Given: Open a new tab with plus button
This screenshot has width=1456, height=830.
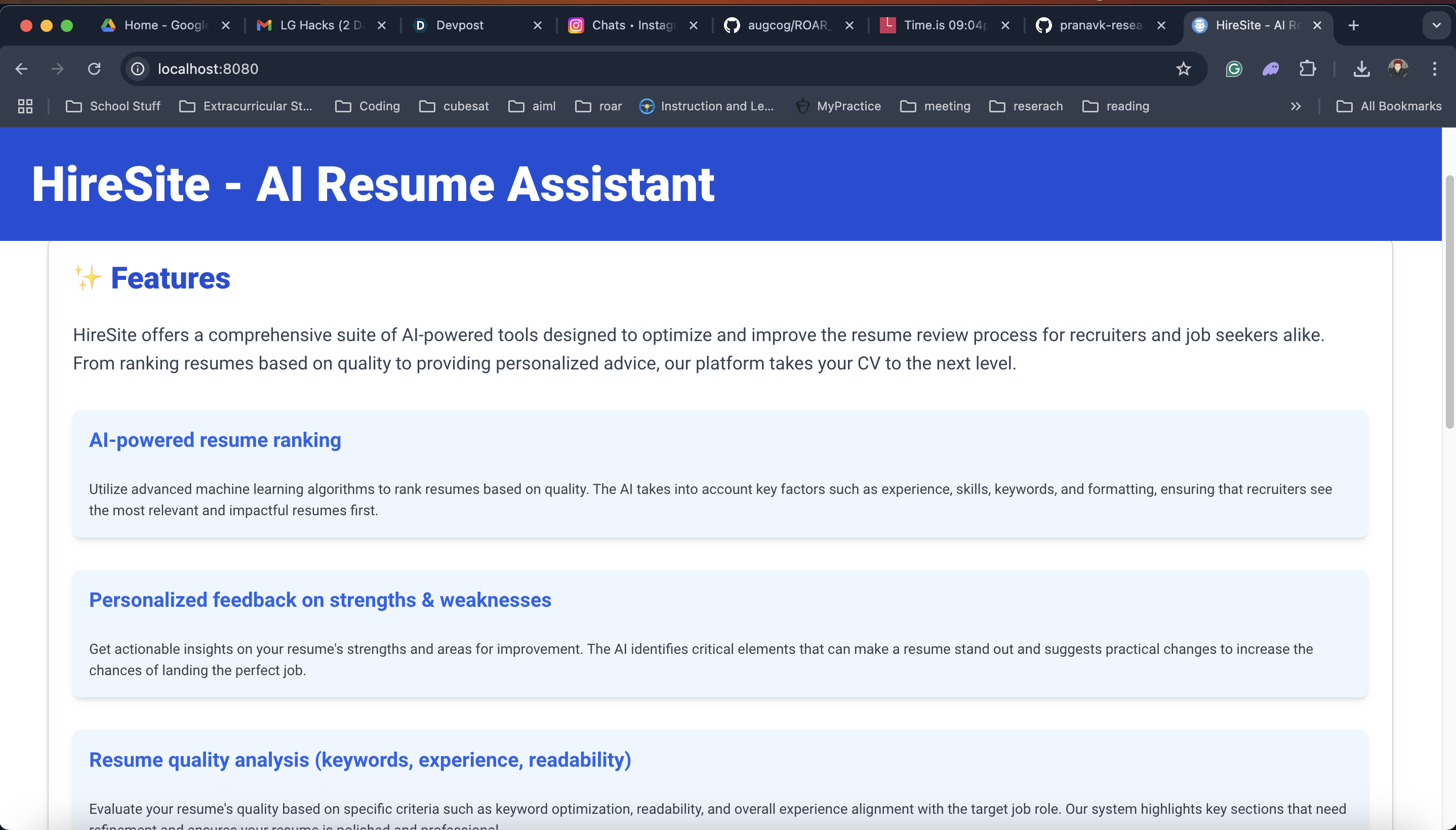Looking at the screenshot, I should pos(1353,25).
